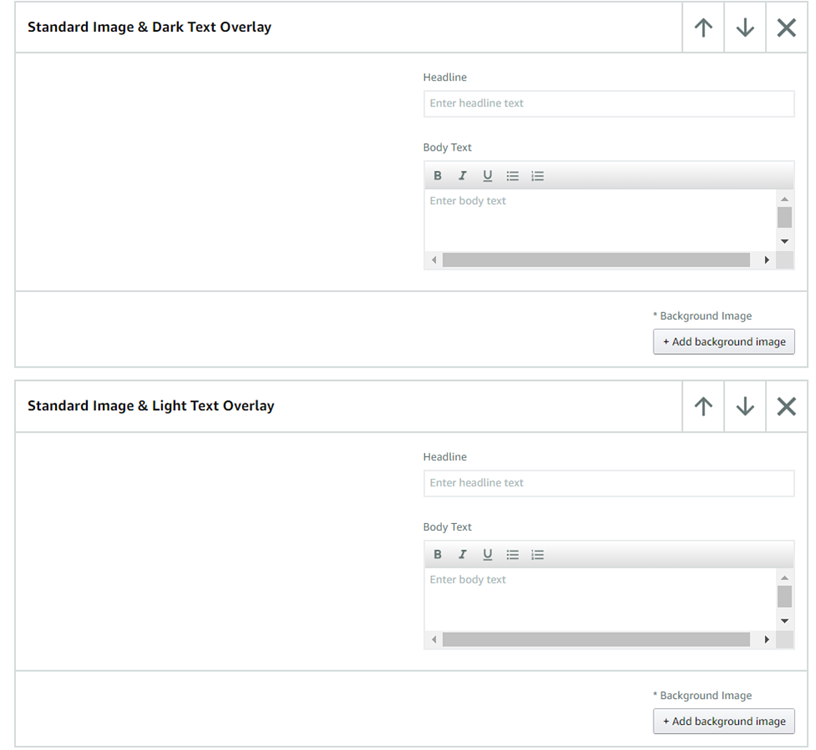Add background image to Light Text Overlay
Image resolution: width=816 pixels, height=750 pixels.
[x=723, y=721]
